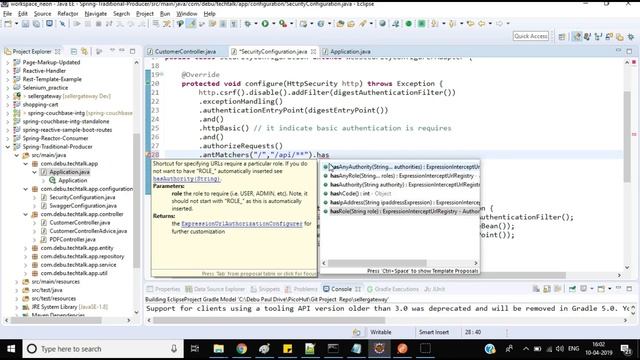Screen dimensions: 640x360
Task: Click the Open Type toolbar icon
Action: [x=340, y=24]
